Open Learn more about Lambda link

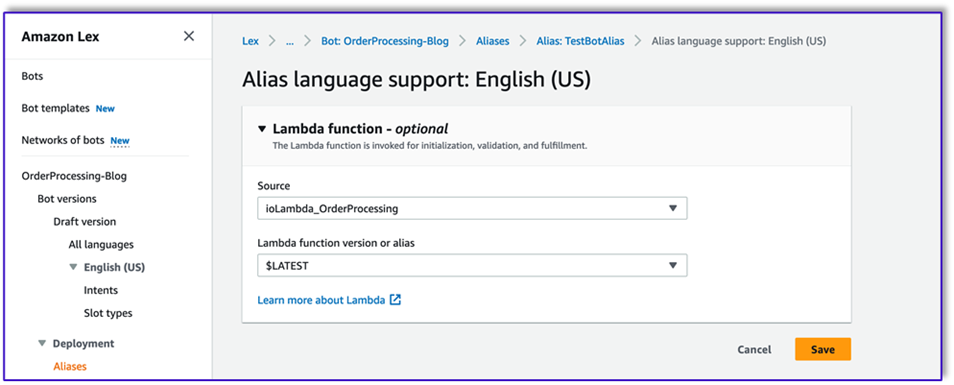pyautogui.click(x=321, y=300)
